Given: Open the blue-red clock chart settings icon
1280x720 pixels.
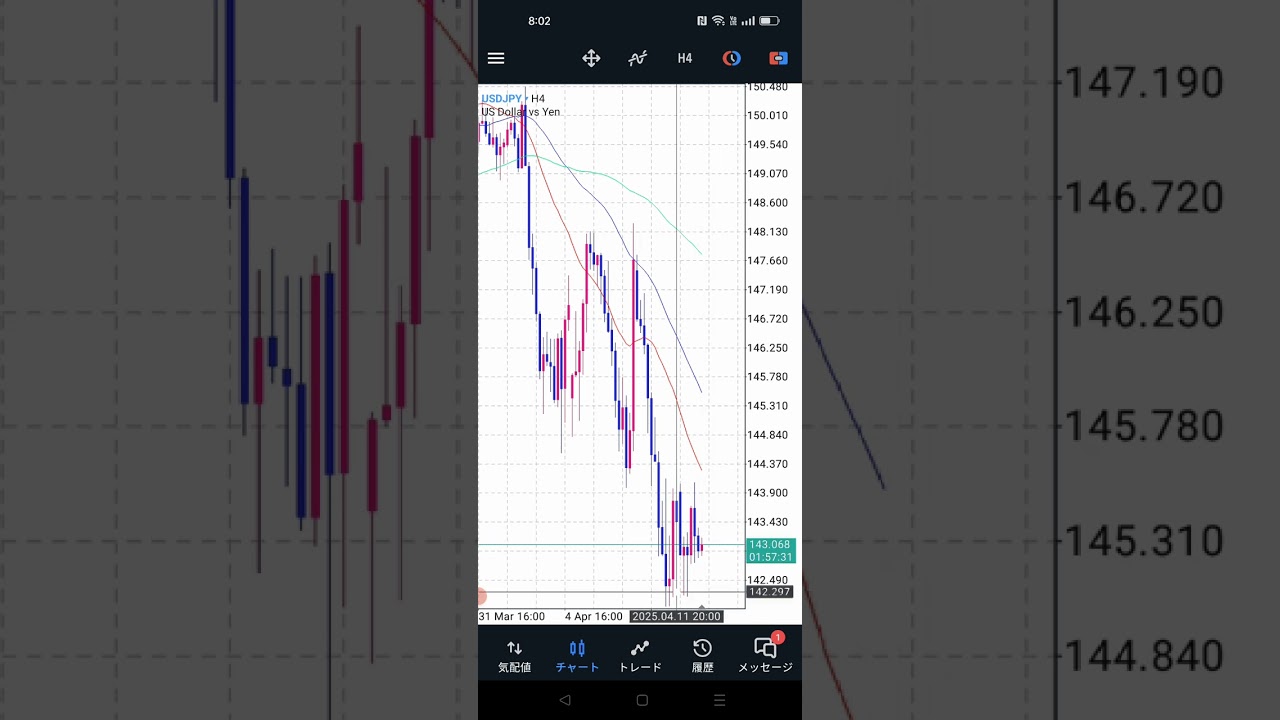Looking at the screenshot, I should click(731, 58).
